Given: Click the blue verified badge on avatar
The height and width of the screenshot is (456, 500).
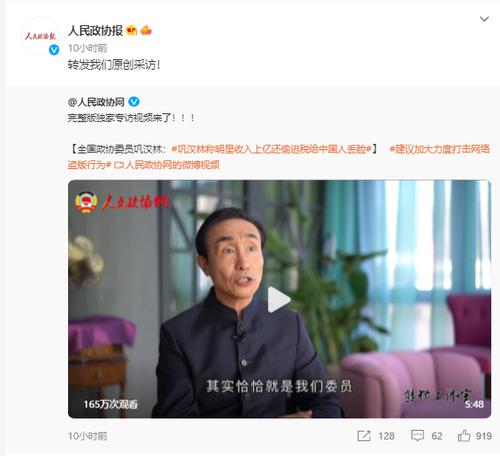Looking at the screenshot, I should [x=54, y=50].
